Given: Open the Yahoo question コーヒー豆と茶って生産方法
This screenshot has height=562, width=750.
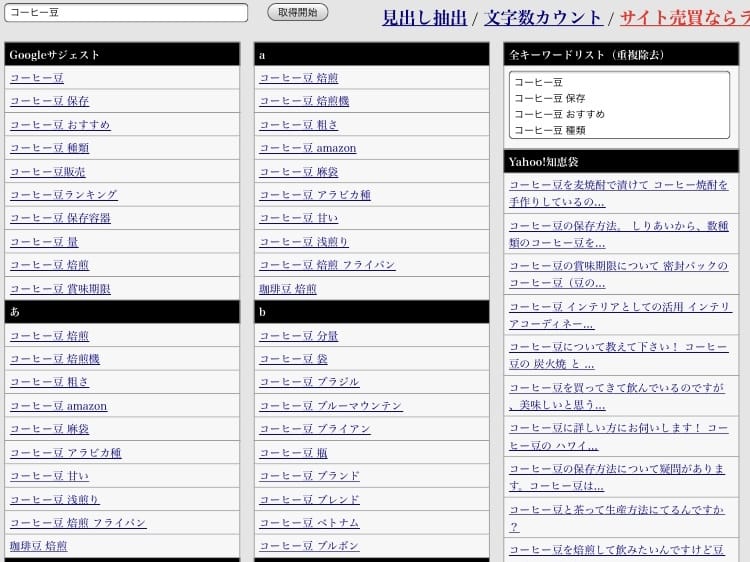Looking at the screenshot, I should tap(617, 518).
